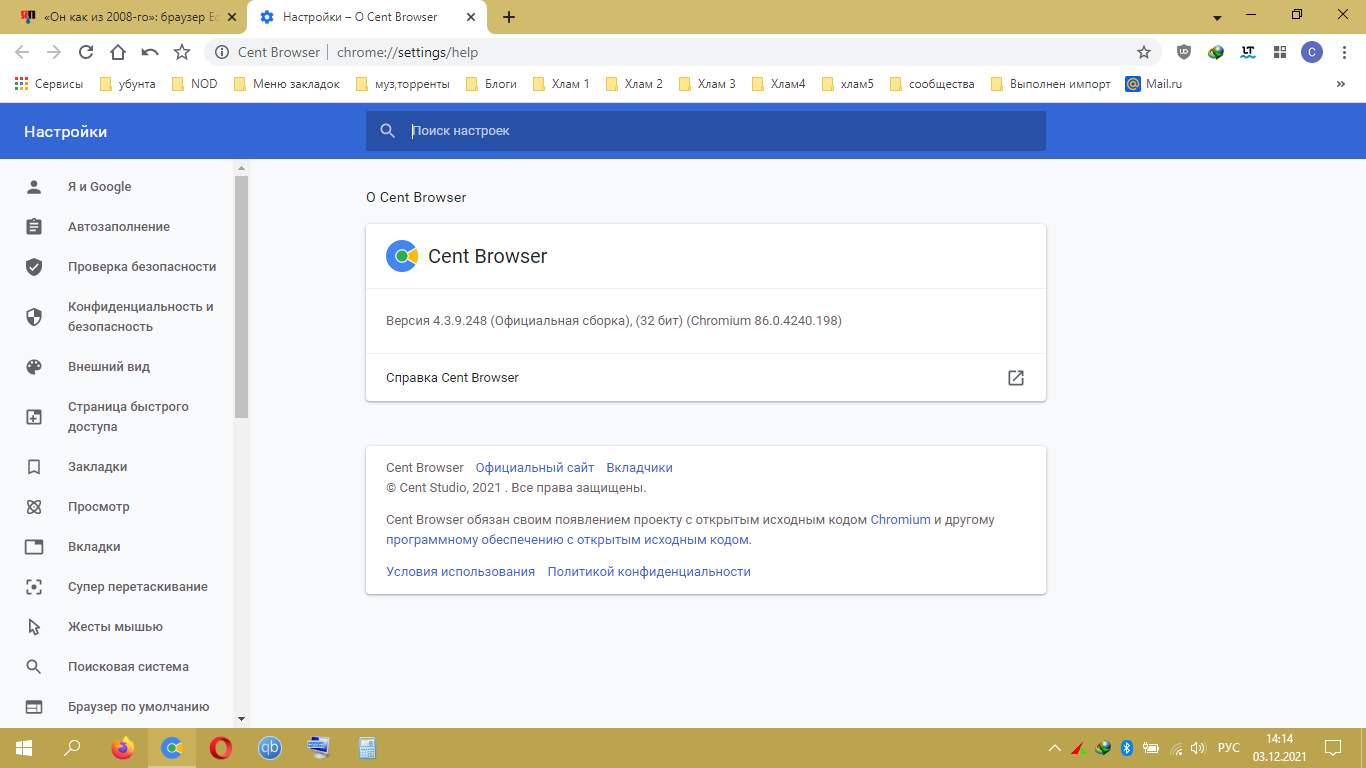Viewport: 1366px width, 768px height.
Task: Click the magnifier icon in settings search
Action: (388, 131)
